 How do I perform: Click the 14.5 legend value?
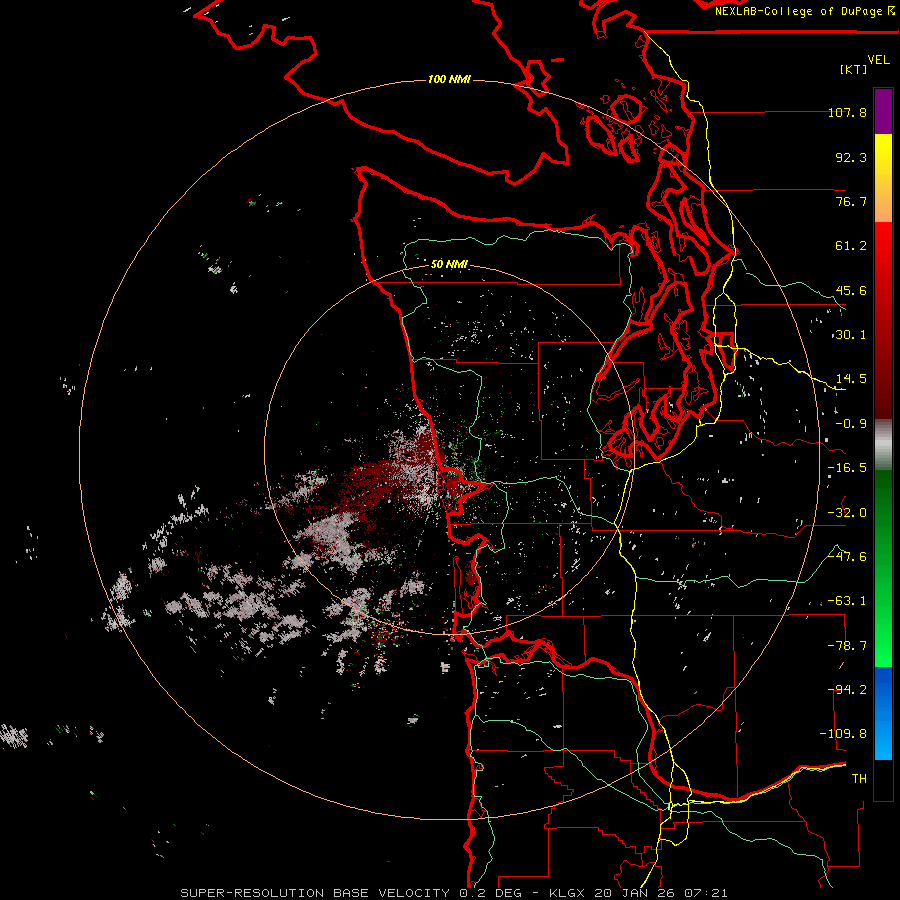click(x=851, y=379)
